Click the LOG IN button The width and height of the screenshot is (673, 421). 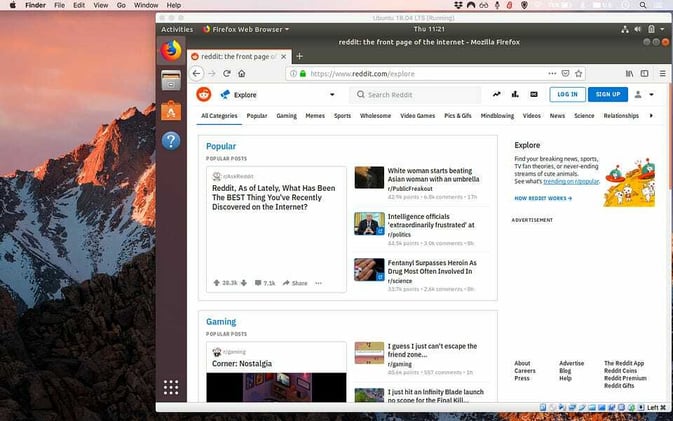click(x=567, y=94)
